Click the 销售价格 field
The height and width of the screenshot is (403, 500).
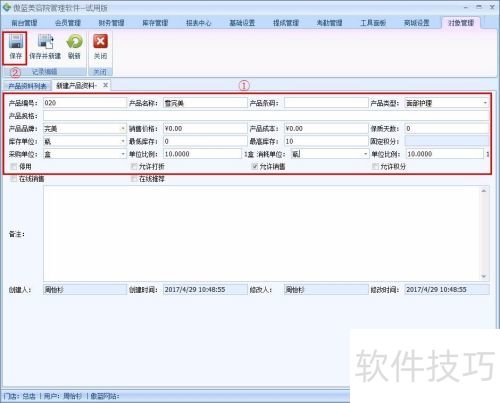[x=205, y=129]
